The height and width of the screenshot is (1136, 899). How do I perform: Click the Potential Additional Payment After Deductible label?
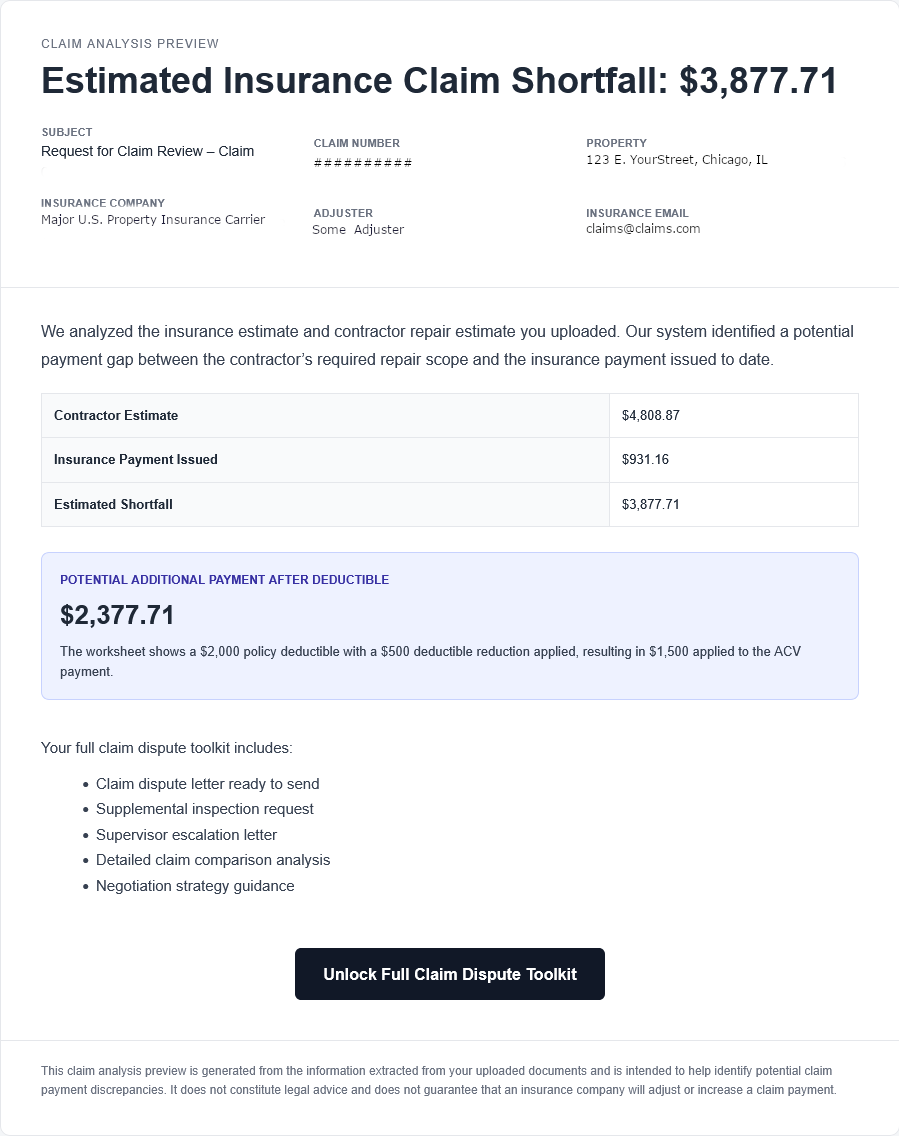click(x=224, y=580)
